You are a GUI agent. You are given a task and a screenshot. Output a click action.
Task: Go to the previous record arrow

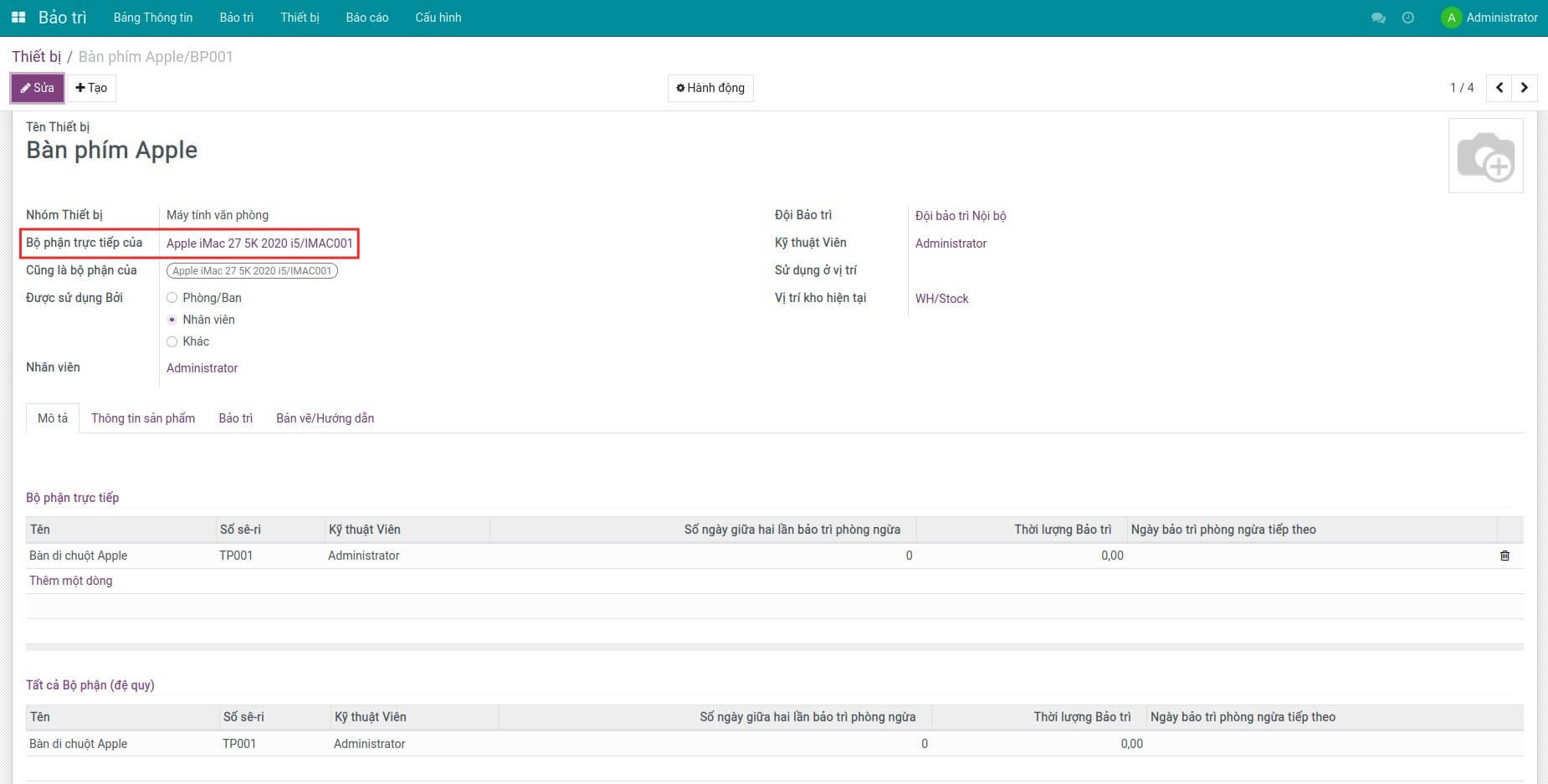coord(1499,88)
